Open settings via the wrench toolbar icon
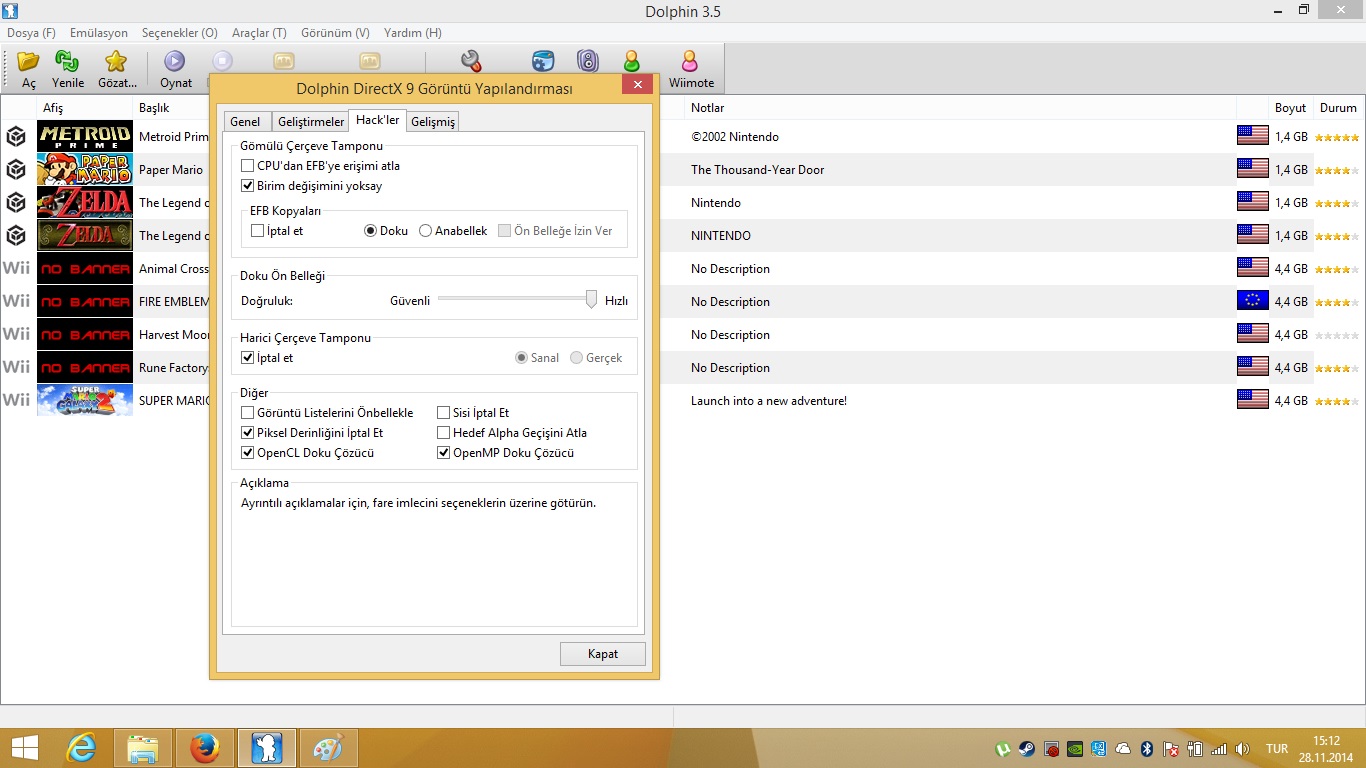1366x768 pixels. point(471,62)
